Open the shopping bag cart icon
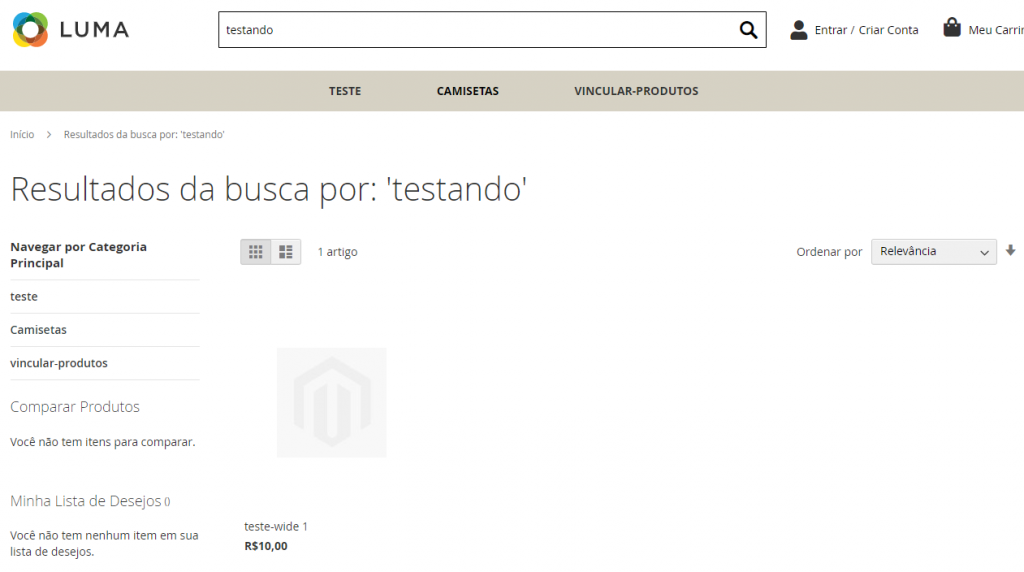This screenshot has height=572, width=1024. pos(952,27)
